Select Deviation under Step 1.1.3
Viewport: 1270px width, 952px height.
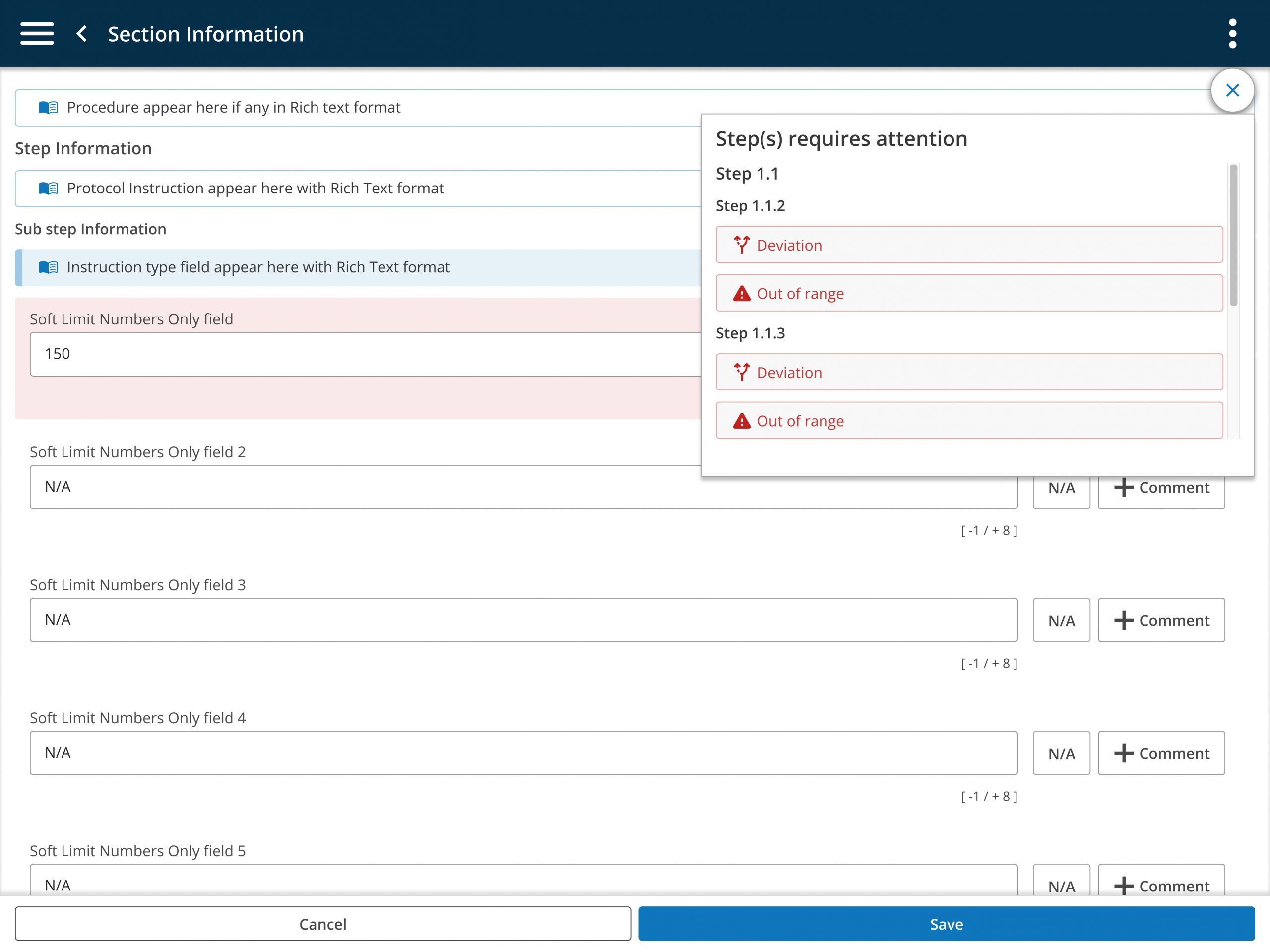[x=969, y=372]
